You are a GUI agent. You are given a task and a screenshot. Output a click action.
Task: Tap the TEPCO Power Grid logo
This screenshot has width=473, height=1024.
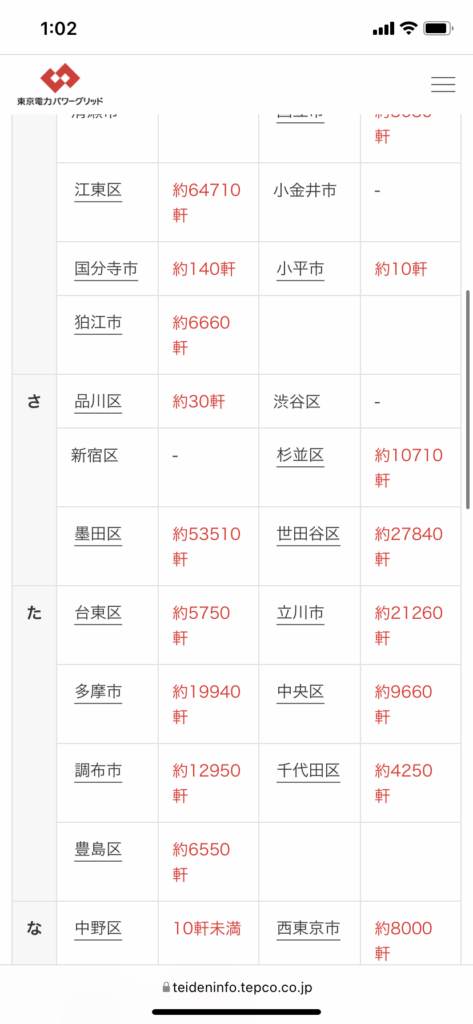(x=60, y=85)
